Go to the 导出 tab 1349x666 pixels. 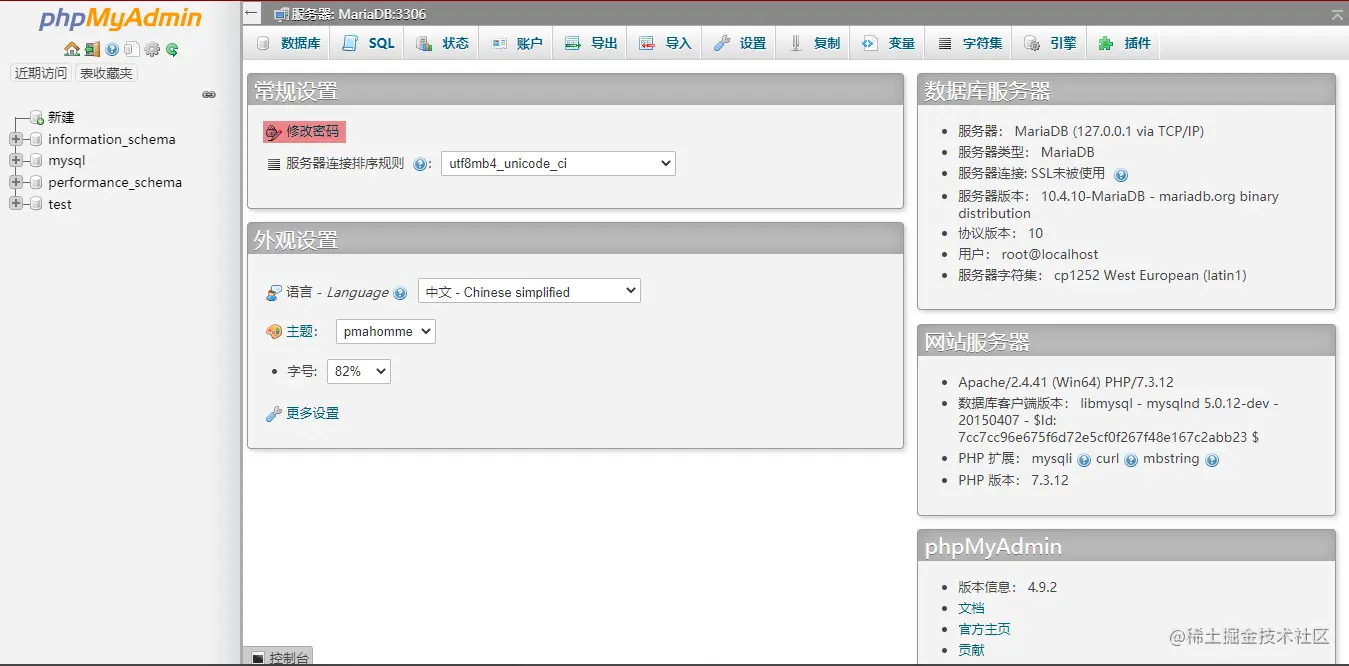click(x=591, y=43)
